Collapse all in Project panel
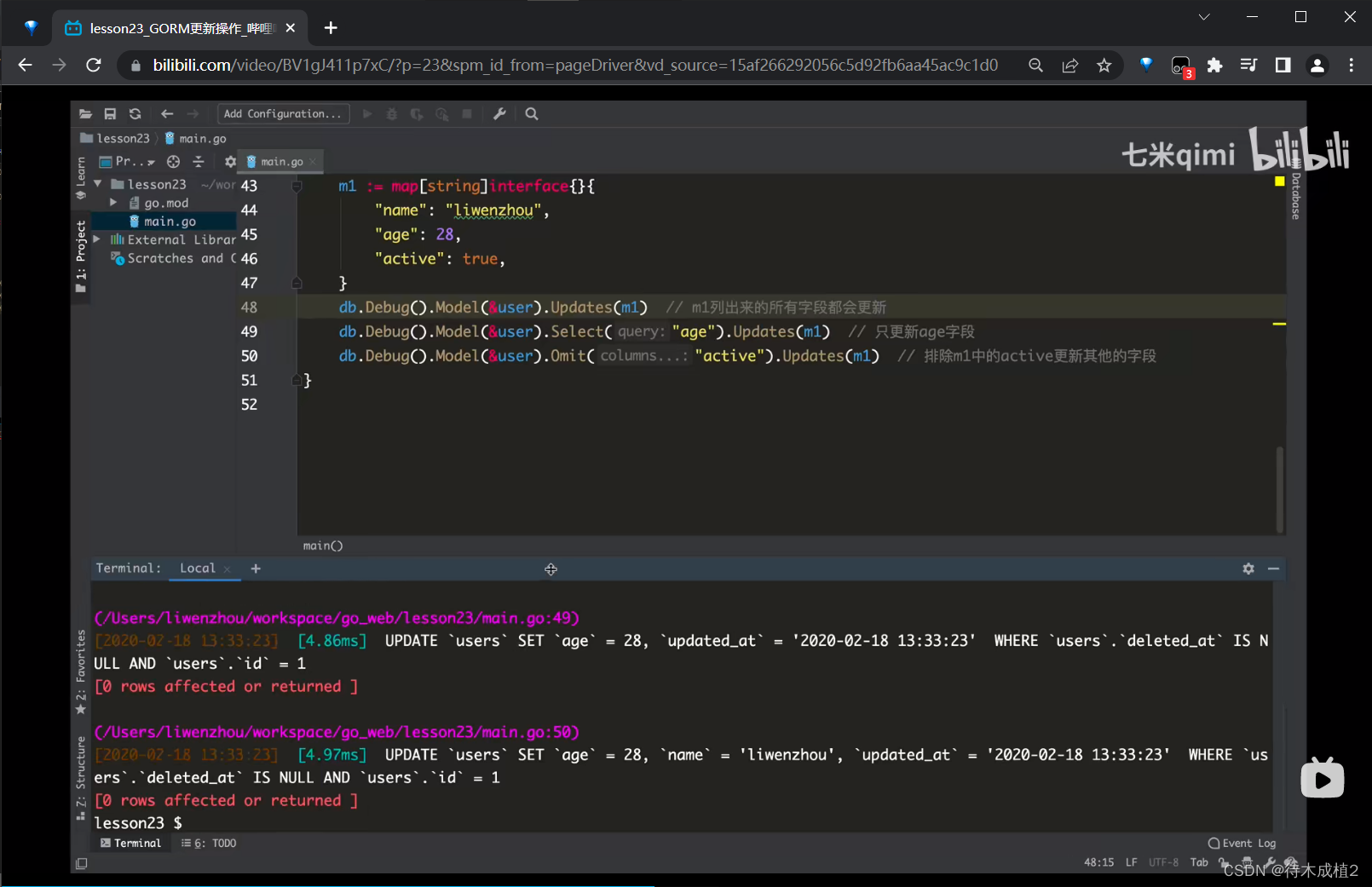Image resolution: width=1372 pixels, height=887 pixels. click(199, 162)
